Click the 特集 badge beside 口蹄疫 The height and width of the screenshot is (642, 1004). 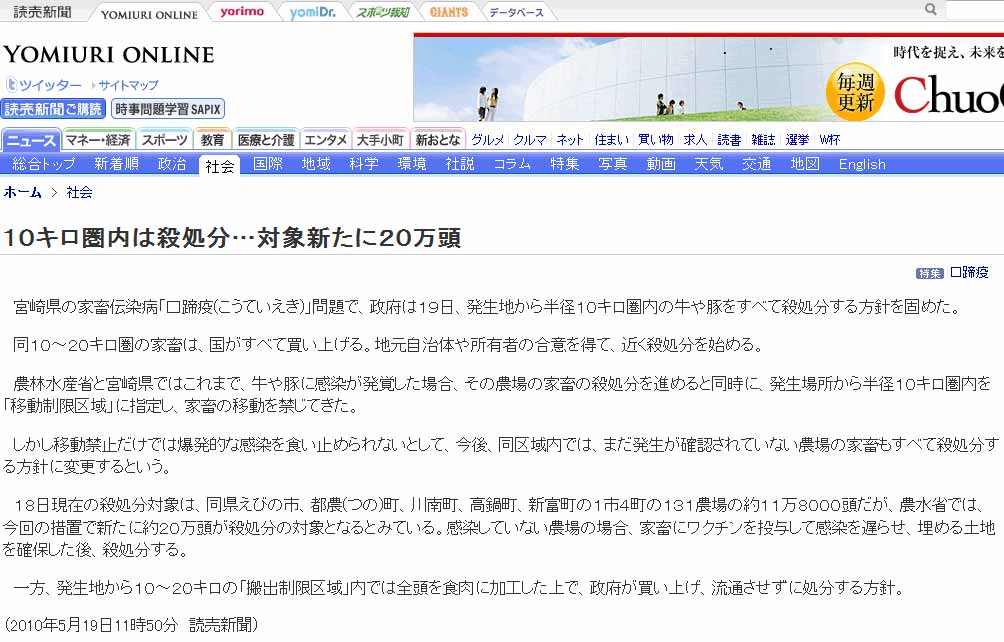pyautogui.click(x=930, y=273)
